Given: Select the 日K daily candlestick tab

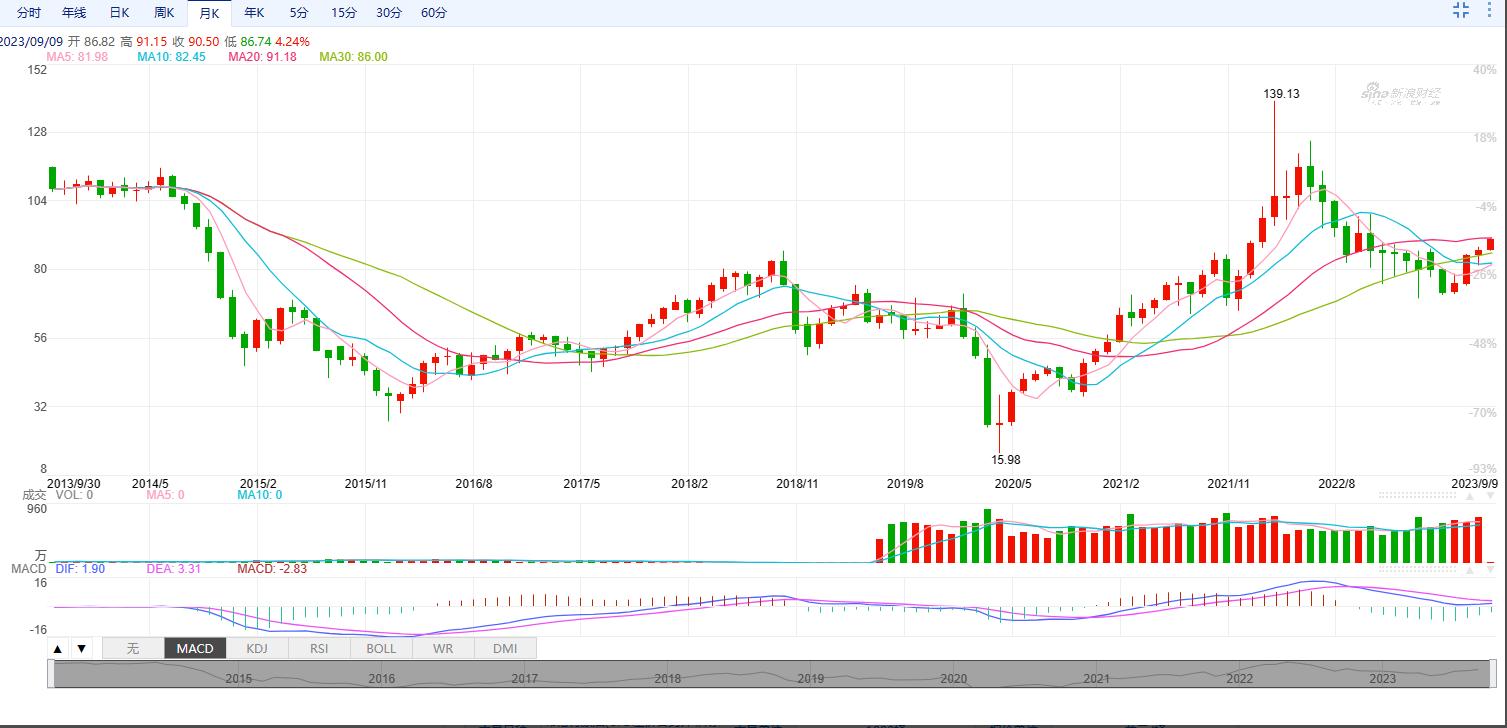Looking at the screenshot, I should (119, 13).
